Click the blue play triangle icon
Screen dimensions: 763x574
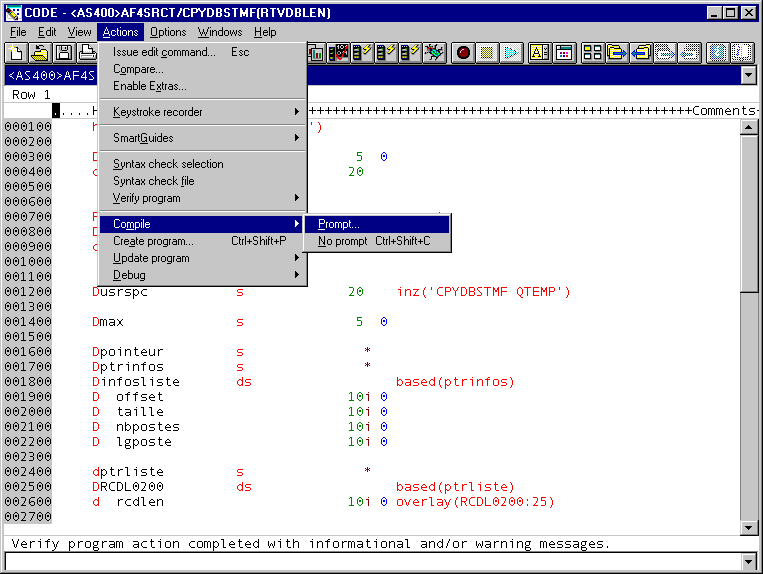pos(511,53)
